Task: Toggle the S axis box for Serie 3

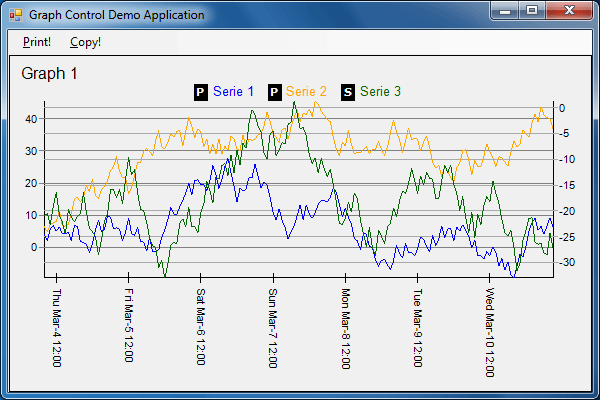Action: (x=348, y=92)
